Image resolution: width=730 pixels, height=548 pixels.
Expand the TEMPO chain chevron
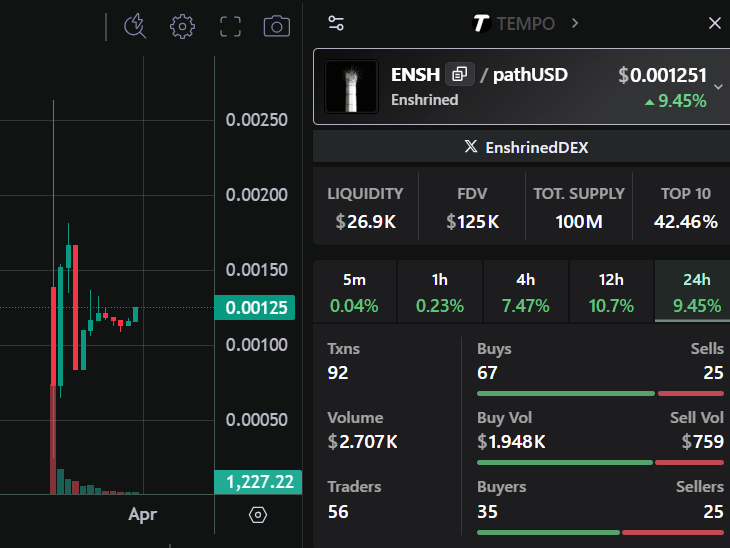coord(575,23)
